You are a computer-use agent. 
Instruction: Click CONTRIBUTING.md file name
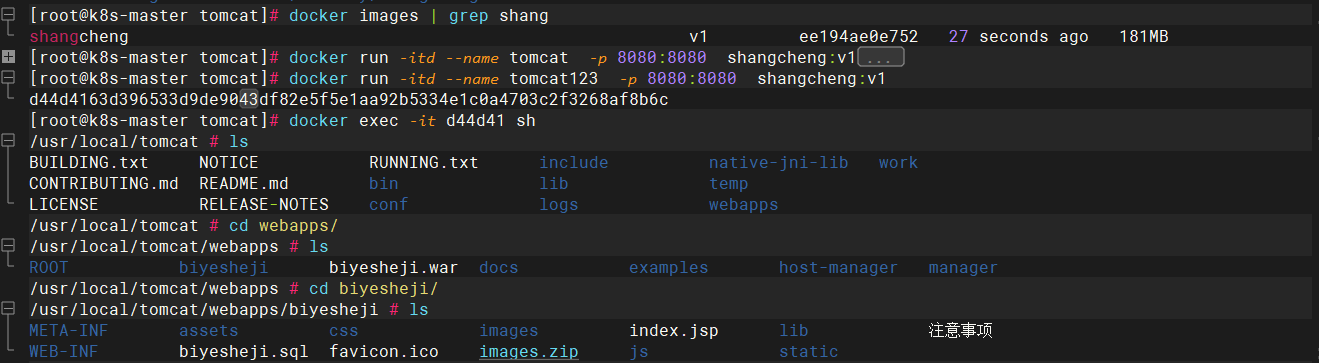104,184
